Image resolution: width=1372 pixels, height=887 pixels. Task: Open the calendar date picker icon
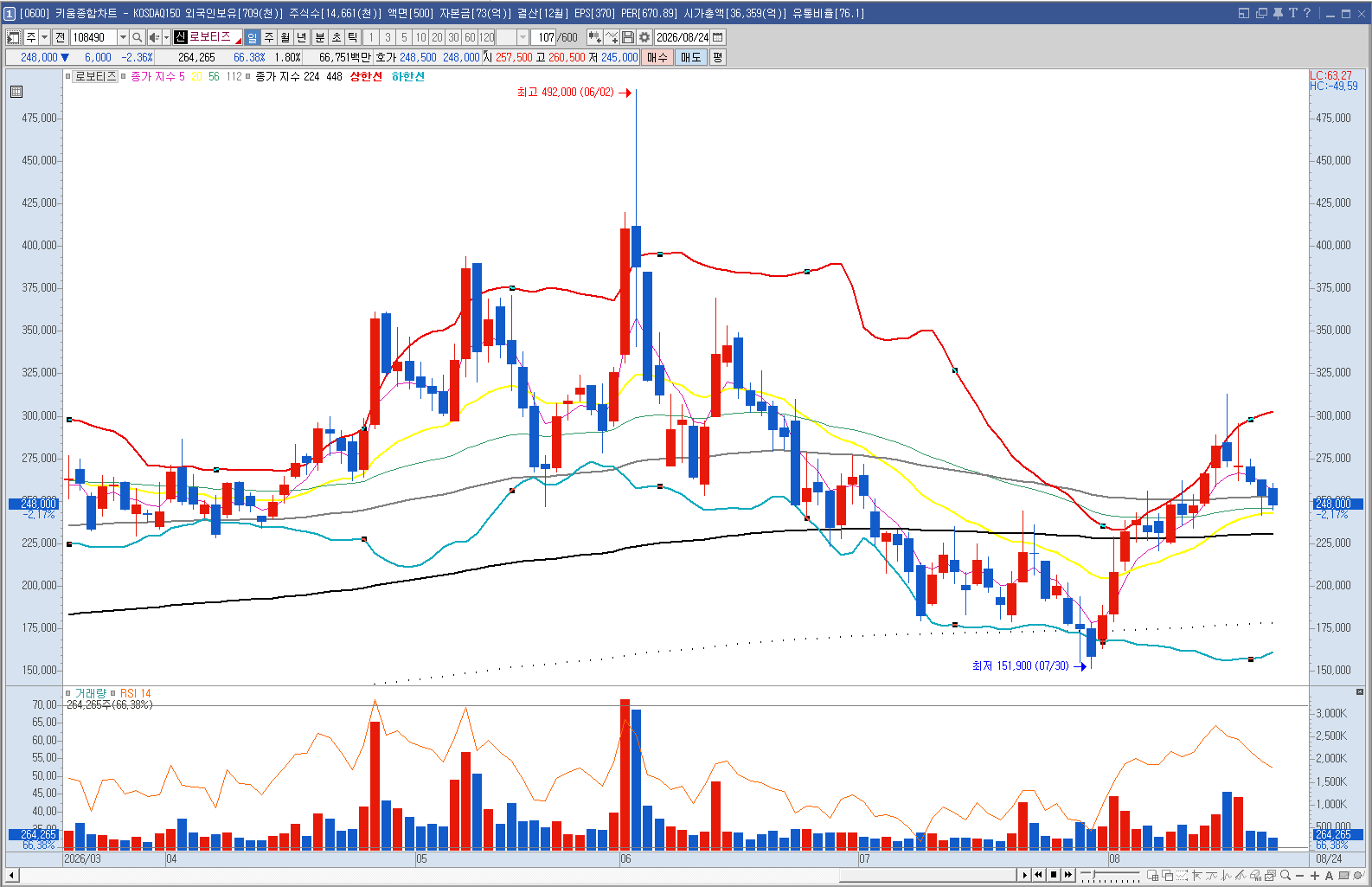pos(718,37)
